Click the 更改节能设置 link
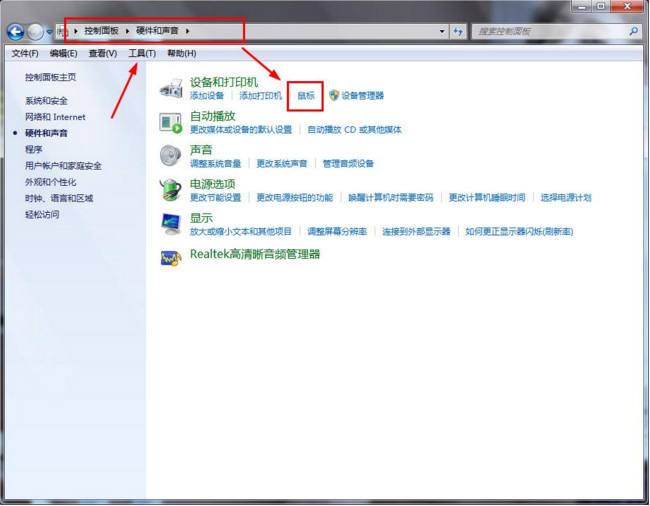This screenshot has width=650, height=506. tap(216, 198)
